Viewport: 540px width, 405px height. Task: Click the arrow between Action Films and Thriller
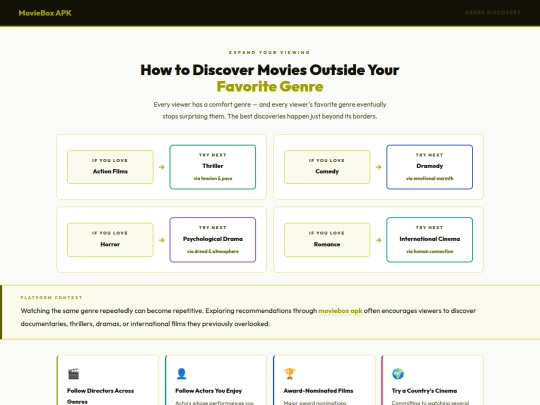162,167
